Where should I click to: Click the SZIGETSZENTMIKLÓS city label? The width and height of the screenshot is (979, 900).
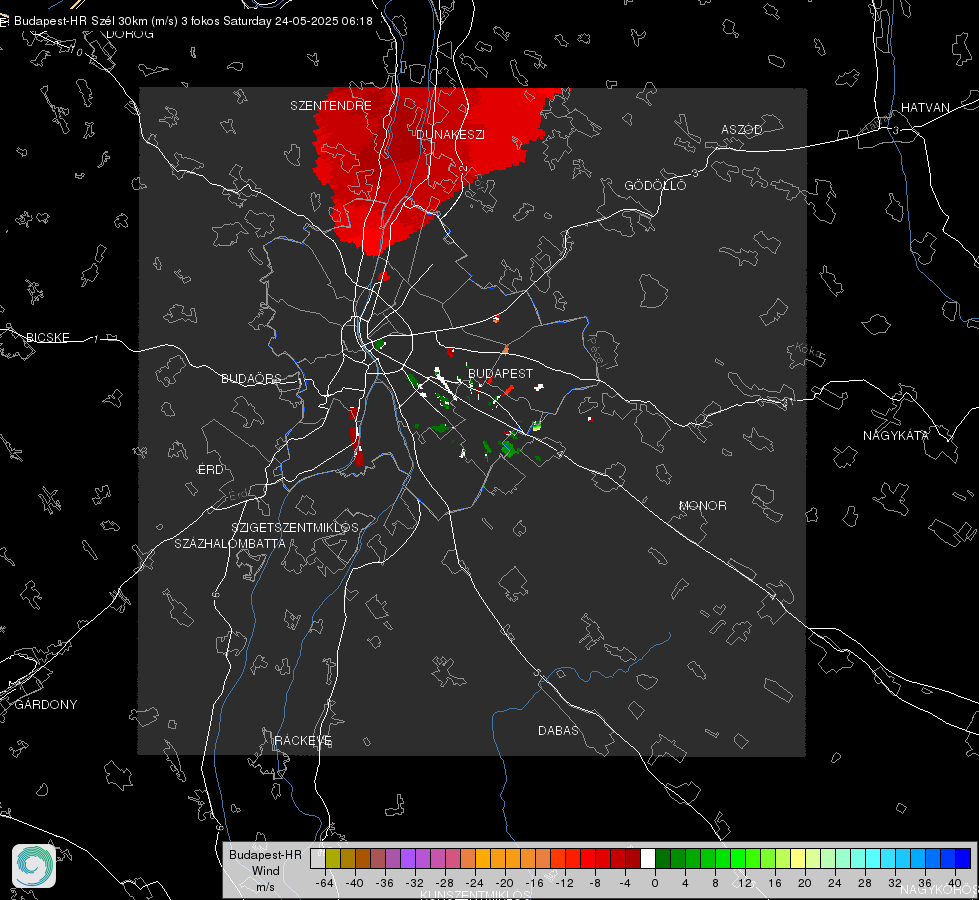[x=295, y=527]
